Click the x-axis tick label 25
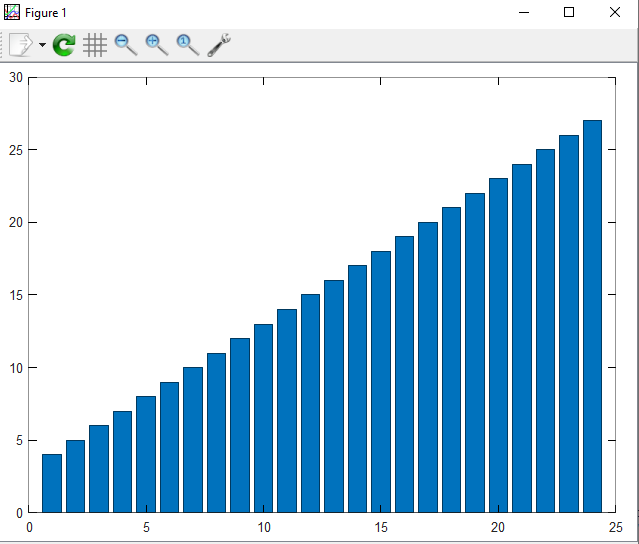Image resolution: width=639 pixels, height=544 pixels. 615,527
